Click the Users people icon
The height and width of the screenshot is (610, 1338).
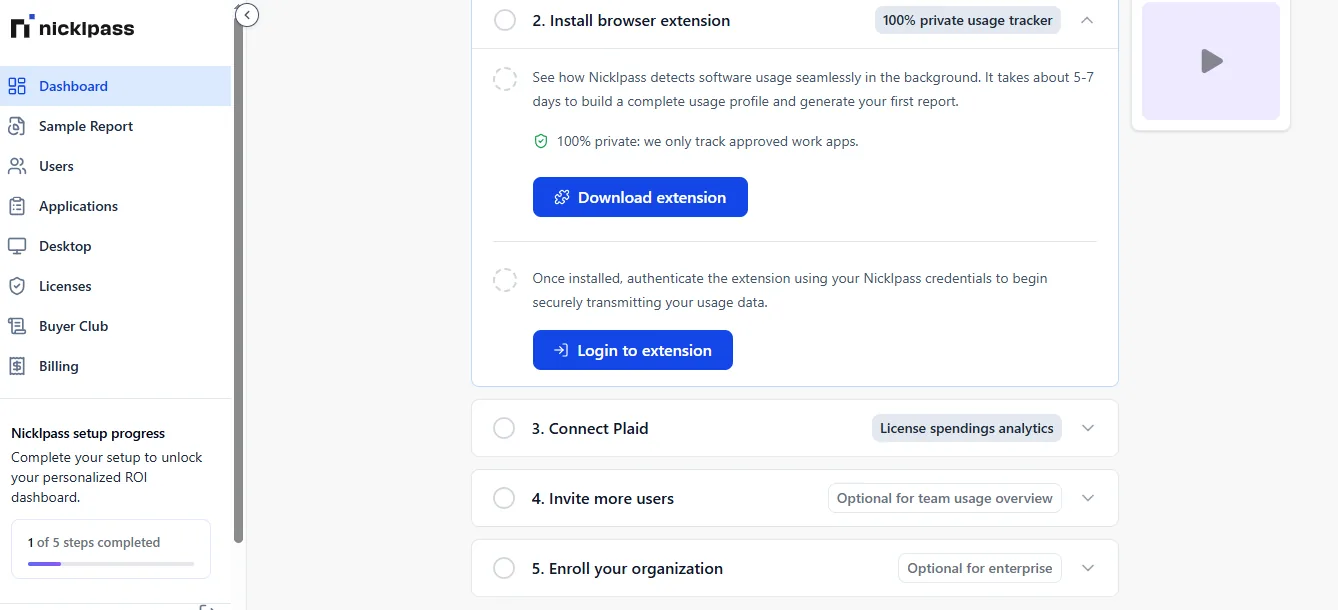[17, 166]
